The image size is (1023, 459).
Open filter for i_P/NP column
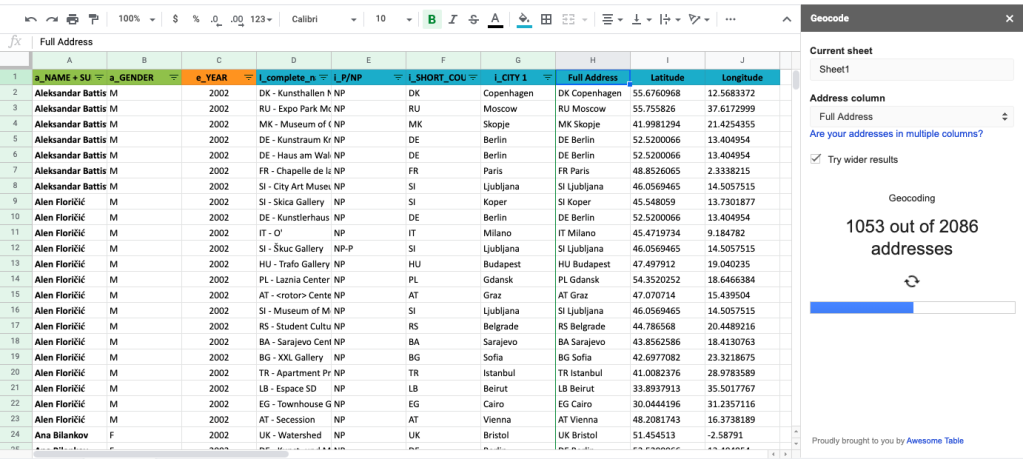(398, 78)
